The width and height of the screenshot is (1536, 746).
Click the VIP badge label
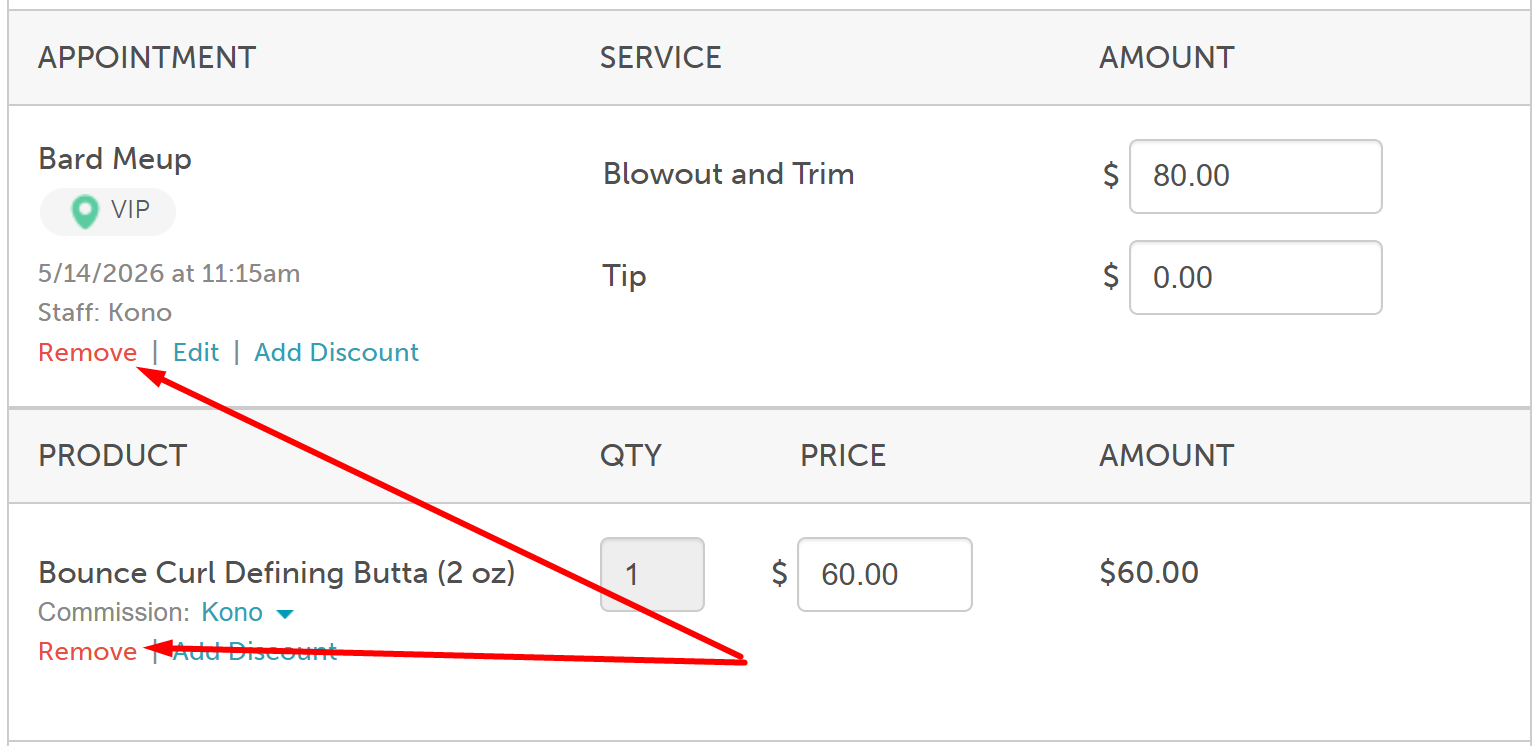point(108,211)
